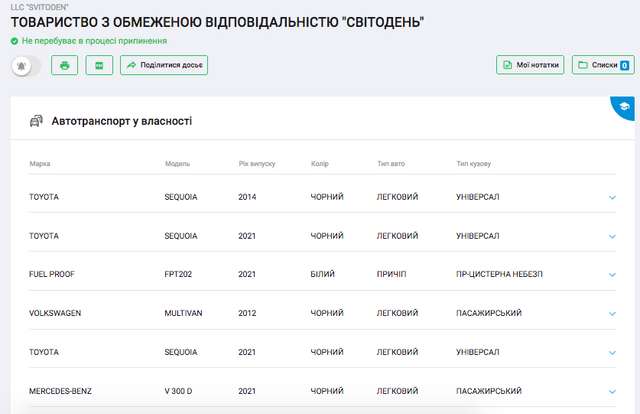Click the blue graduation cap corner icon

pos(626,108)
